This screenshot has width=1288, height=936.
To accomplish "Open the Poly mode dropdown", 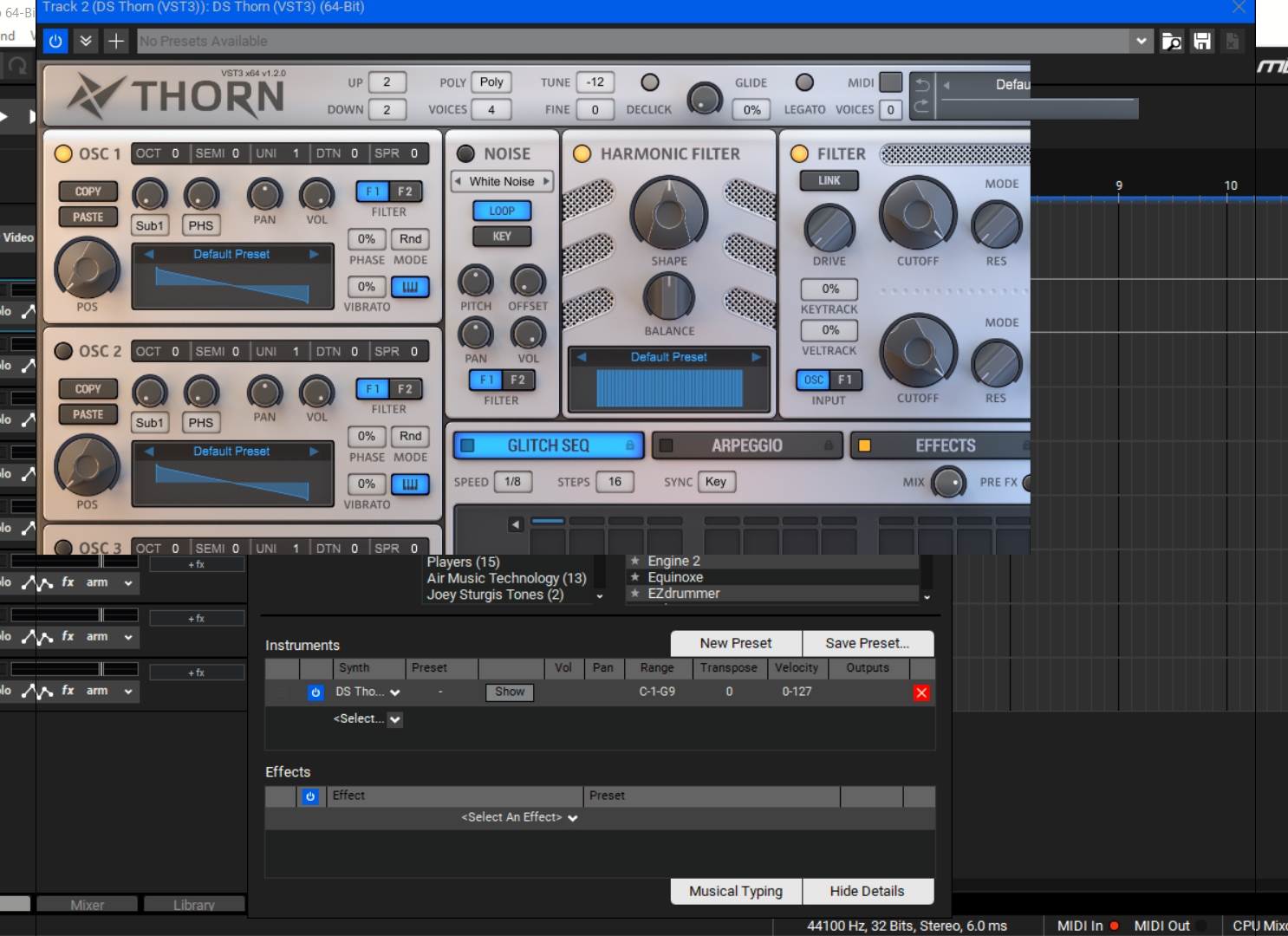I will point(491,82).
